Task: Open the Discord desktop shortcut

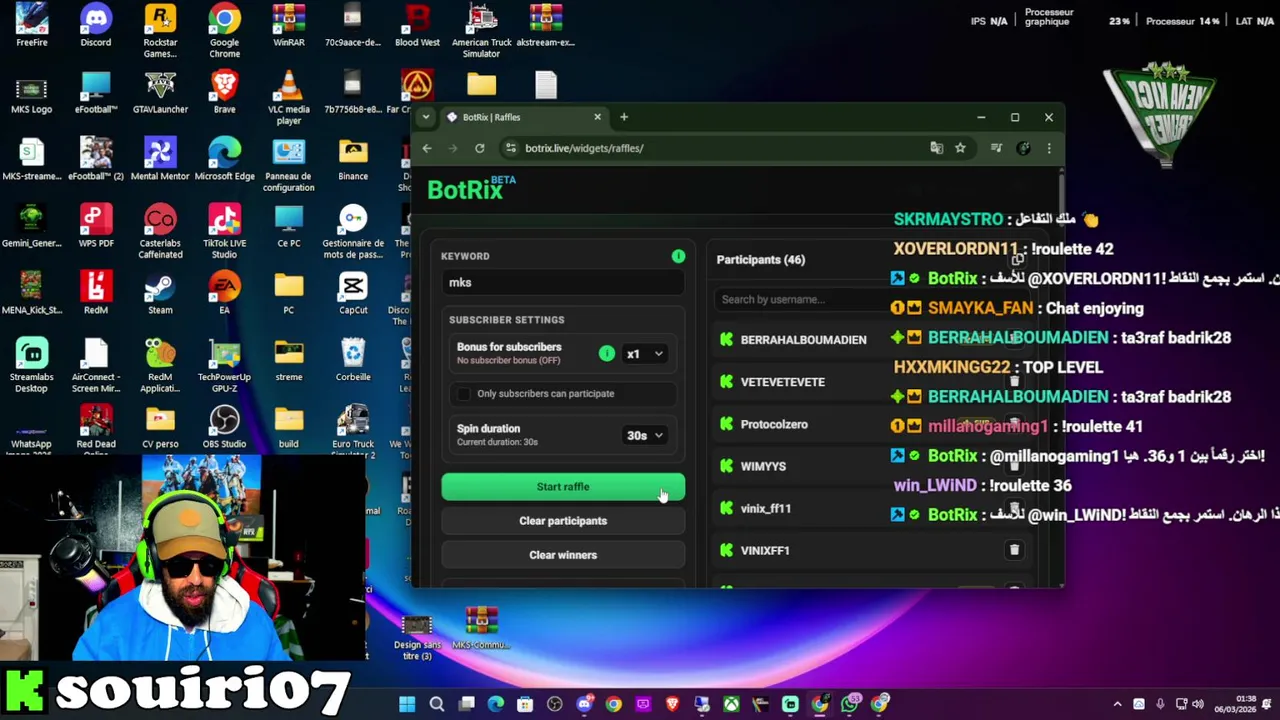Action: (x=96, y=25)
